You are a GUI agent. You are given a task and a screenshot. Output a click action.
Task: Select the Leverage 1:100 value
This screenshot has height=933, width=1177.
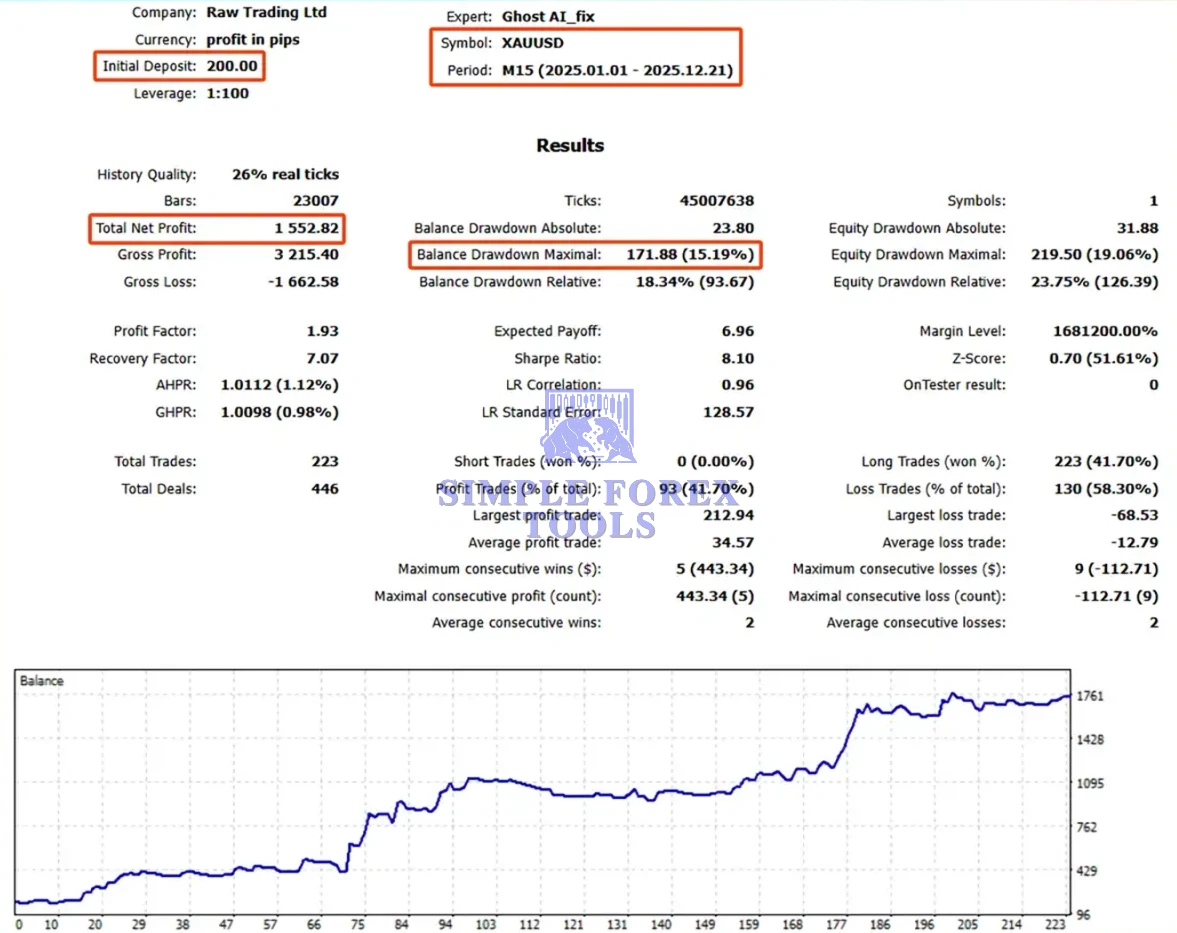point(227,94)
